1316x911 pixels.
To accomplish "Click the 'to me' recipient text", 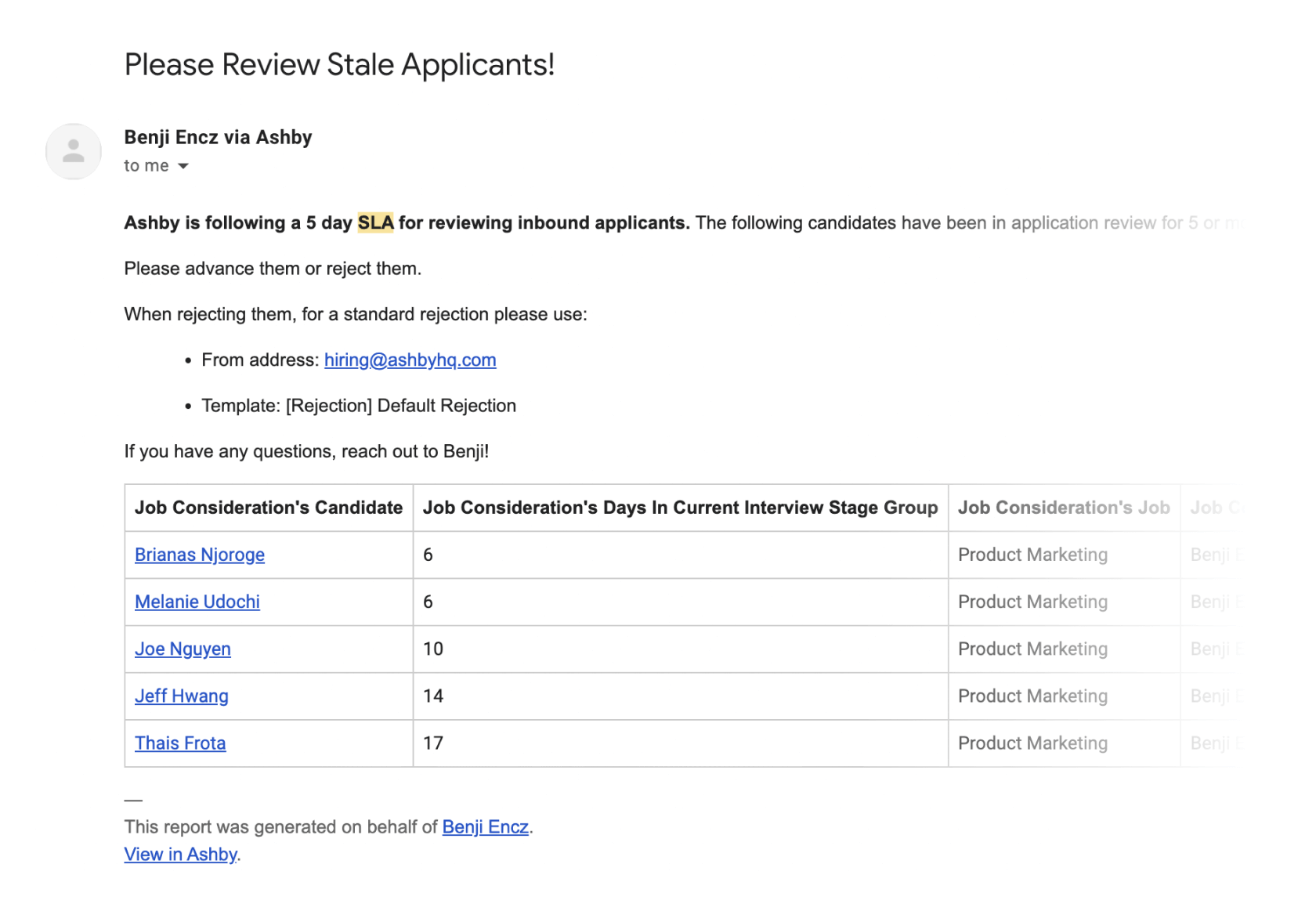I will coord(146,166).
